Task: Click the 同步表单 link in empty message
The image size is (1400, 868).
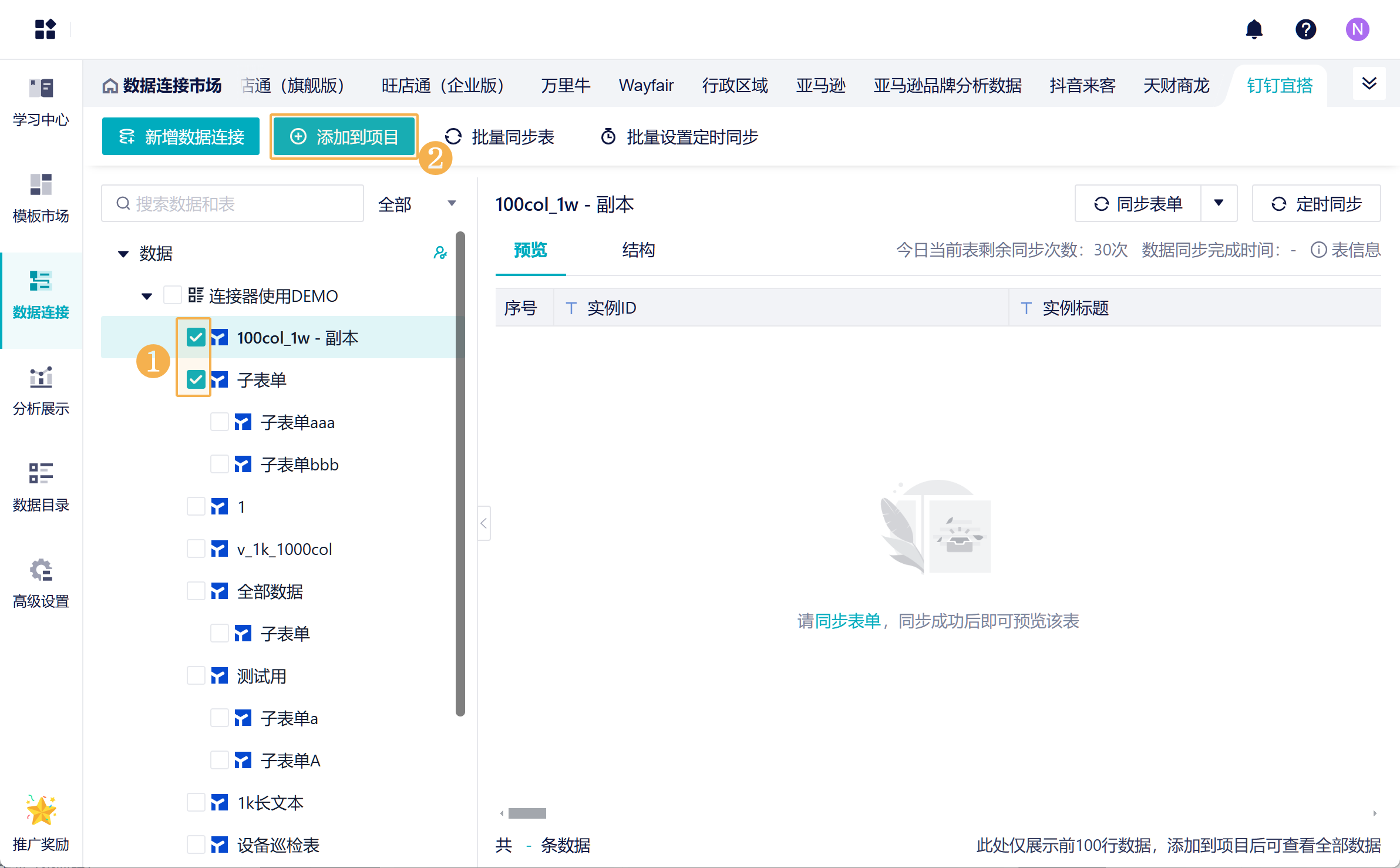Action: [x=847, y=621]
